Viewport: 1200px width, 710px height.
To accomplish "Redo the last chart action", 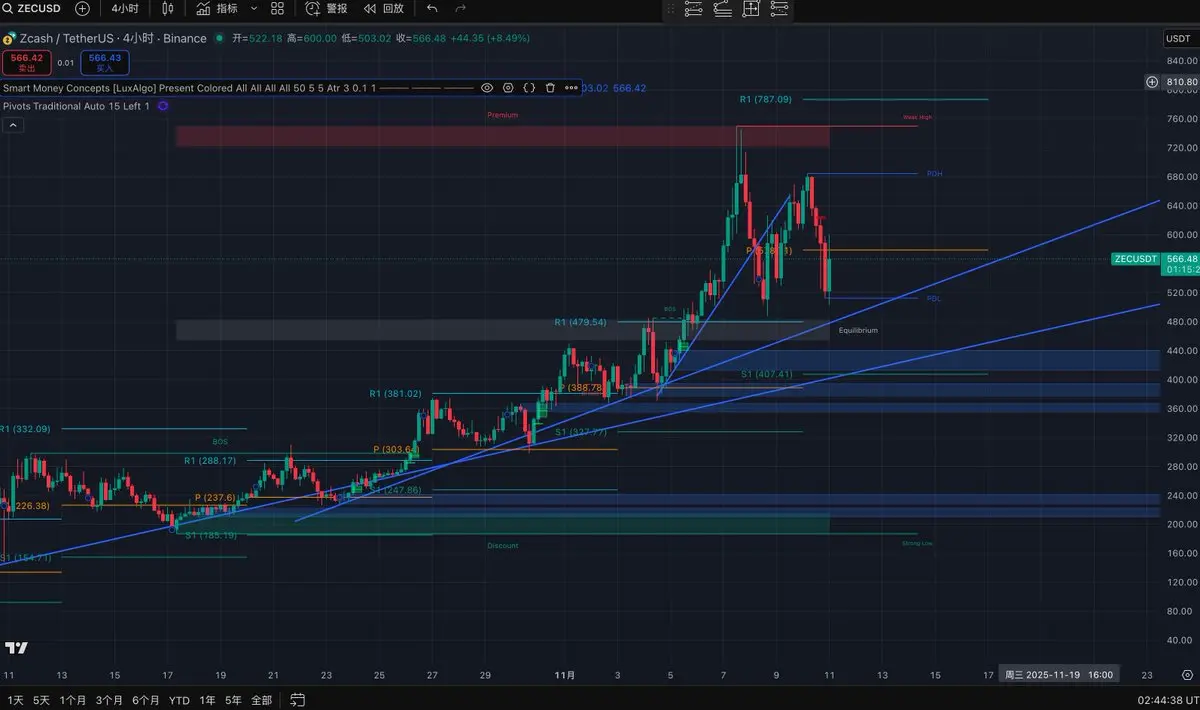I will click(460, 8).
